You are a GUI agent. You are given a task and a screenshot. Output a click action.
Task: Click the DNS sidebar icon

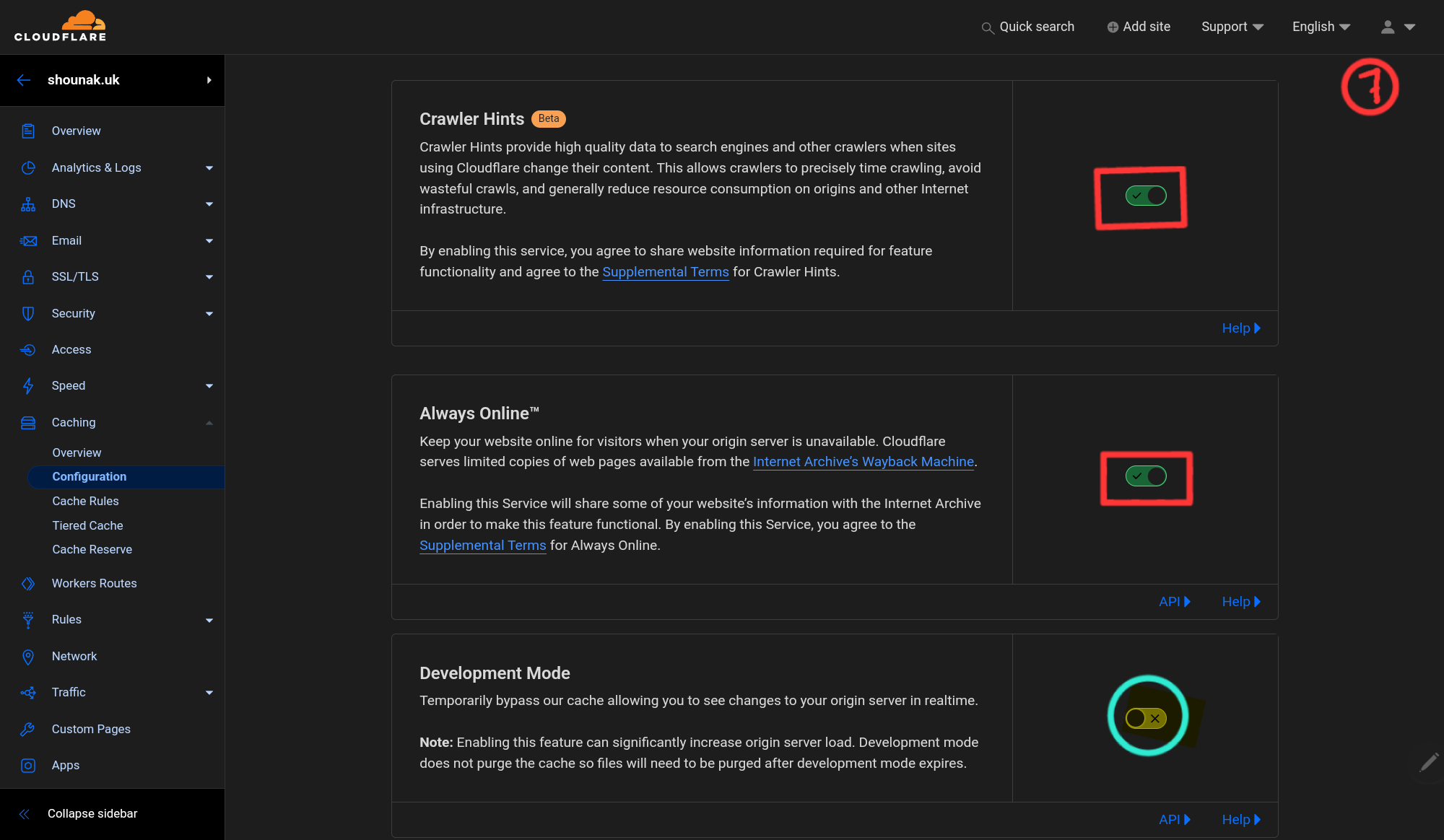[x=27, y=204]
